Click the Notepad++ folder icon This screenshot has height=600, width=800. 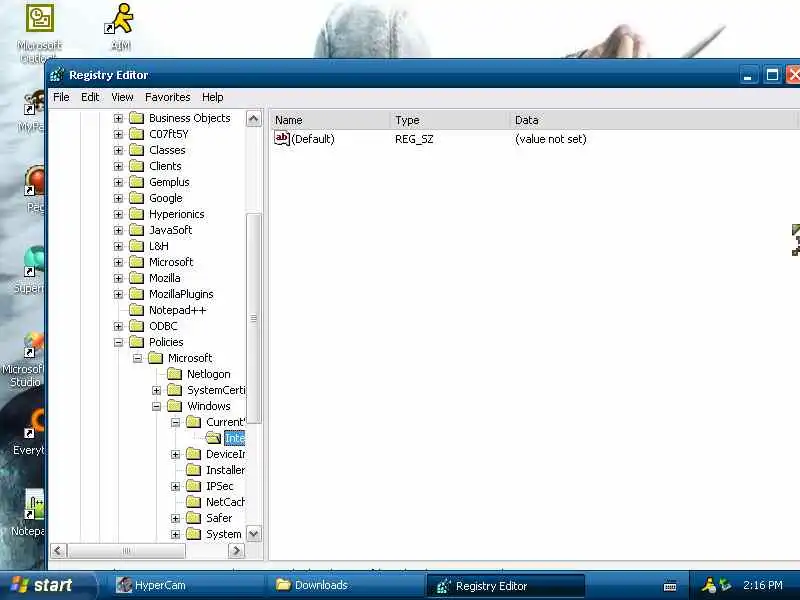pos(136,310)
